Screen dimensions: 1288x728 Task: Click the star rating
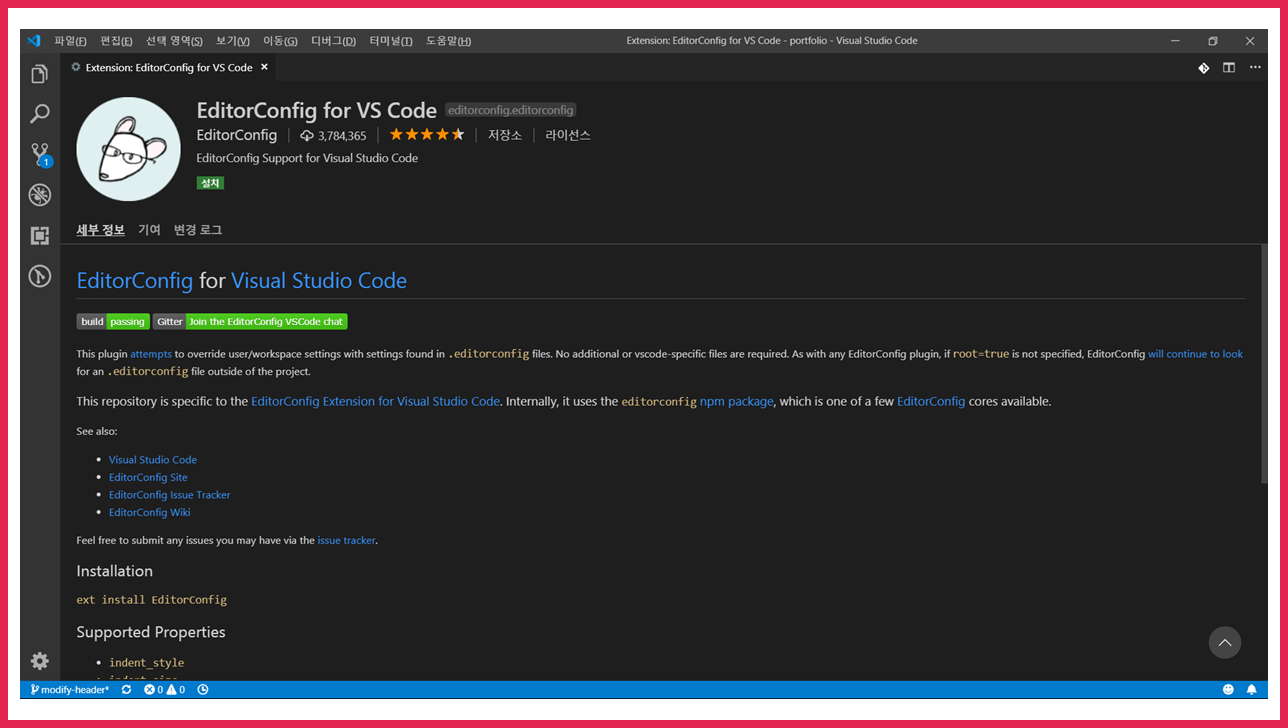click(x=427, y=135)
